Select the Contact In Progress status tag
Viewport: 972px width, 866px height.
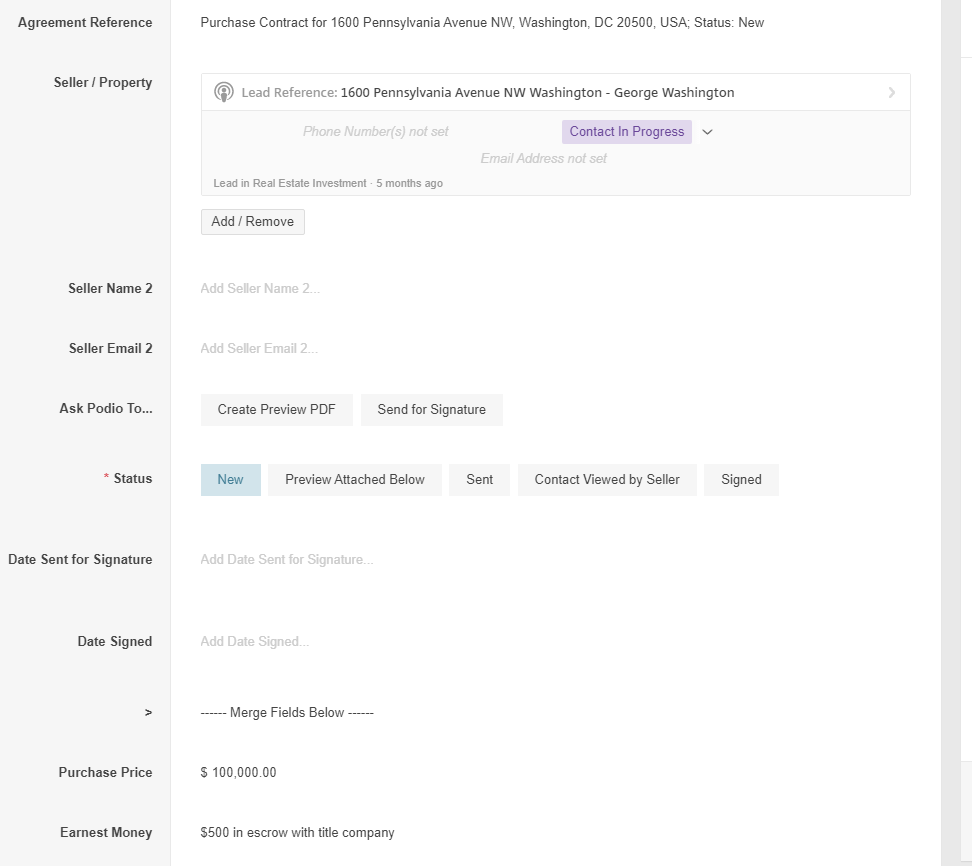pyautogui.click(x=627, y=132)
